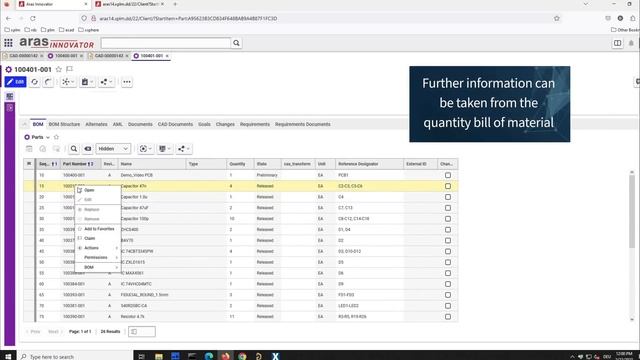Sort by the Part Number column header
The width and height of the screenshot is (640, 360).
[x=81, y=164]
